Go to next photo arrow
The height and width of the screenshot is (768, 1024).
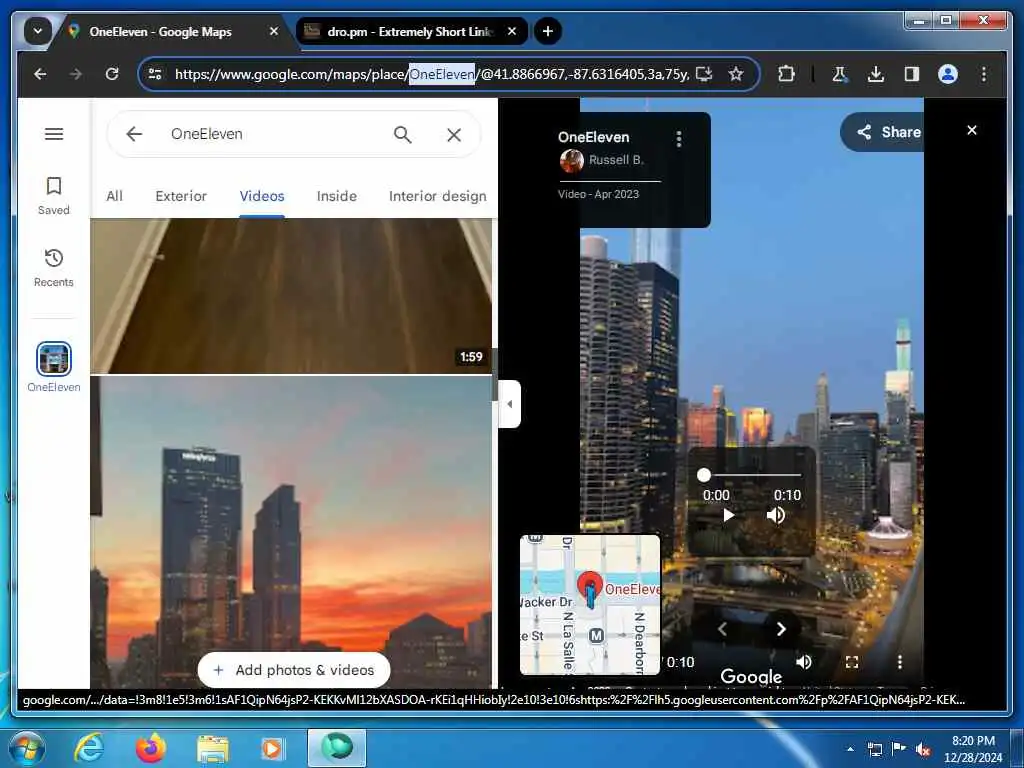(x=781, y=629)
